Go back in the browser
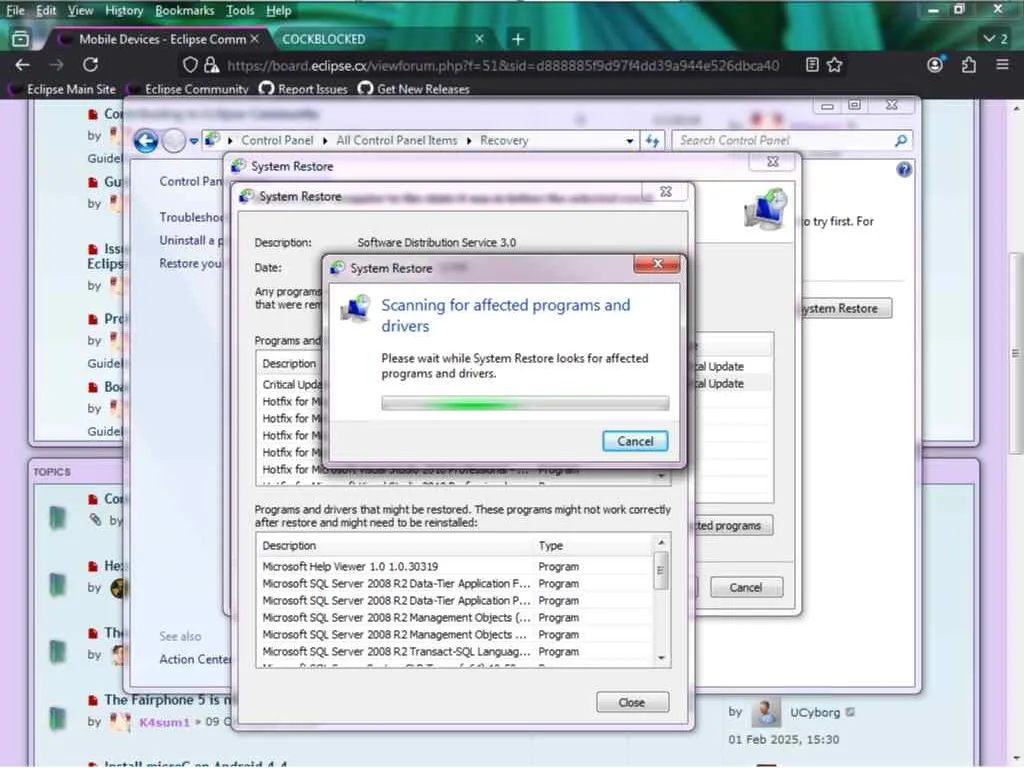1024x768 pixels. coord(22,65)
